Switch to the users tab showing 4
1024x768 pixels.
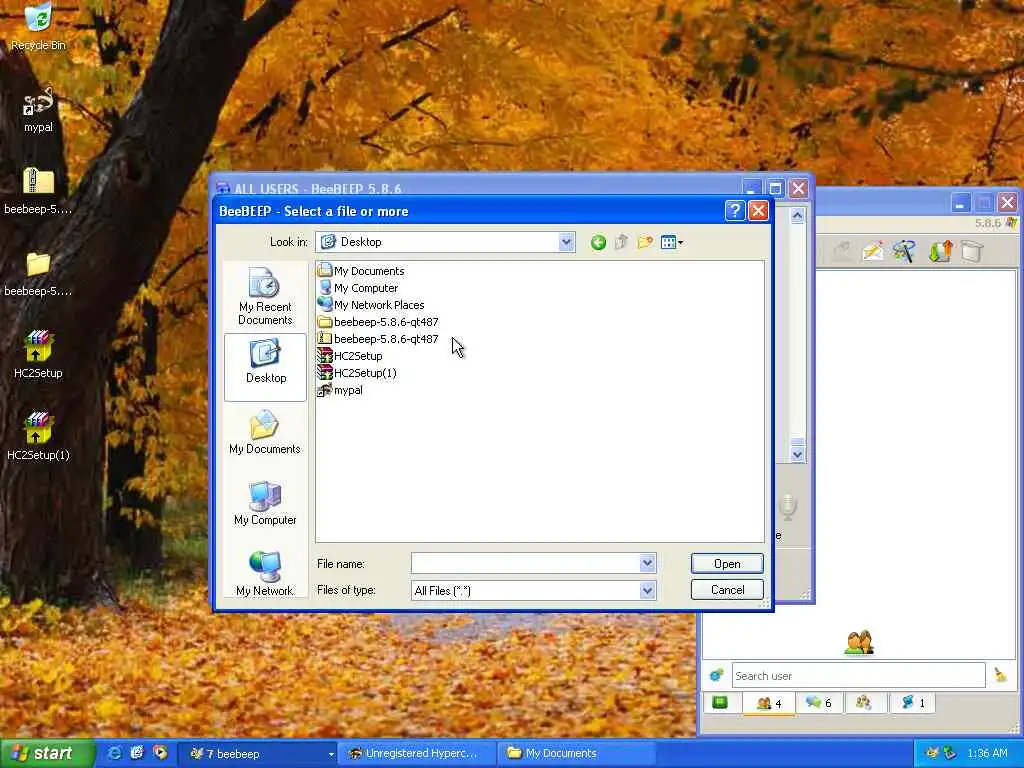769,703
